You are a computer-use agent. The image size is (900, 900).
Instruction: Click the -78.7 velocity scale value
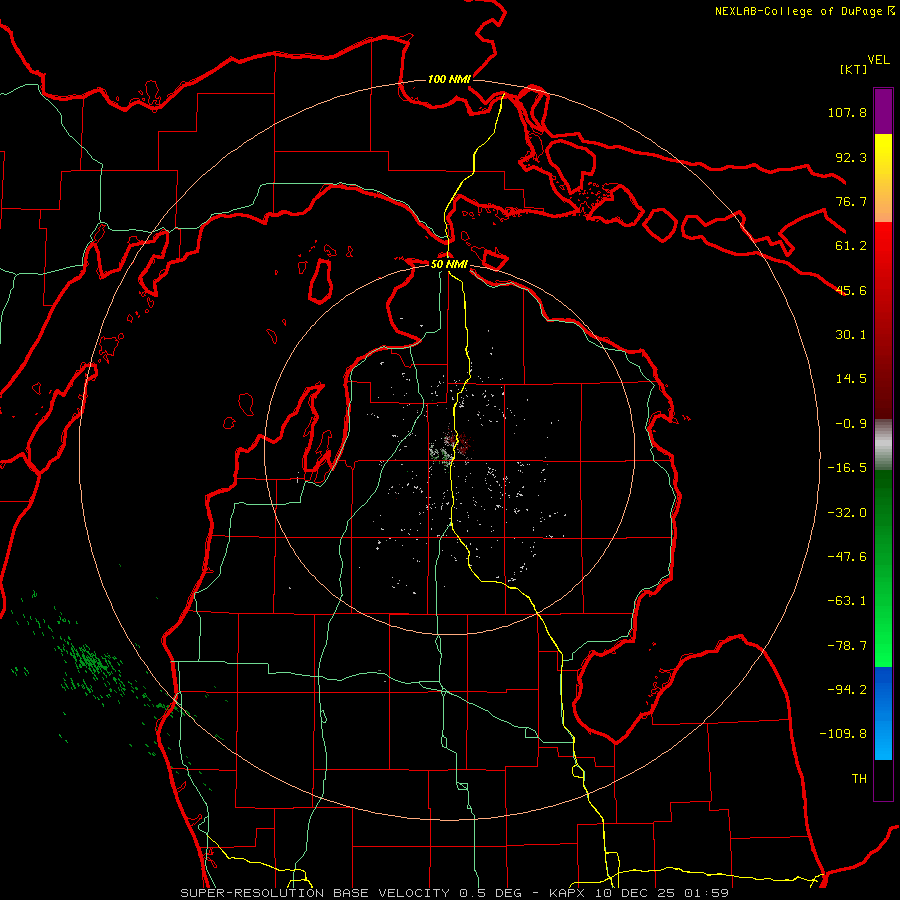[847, 646]
